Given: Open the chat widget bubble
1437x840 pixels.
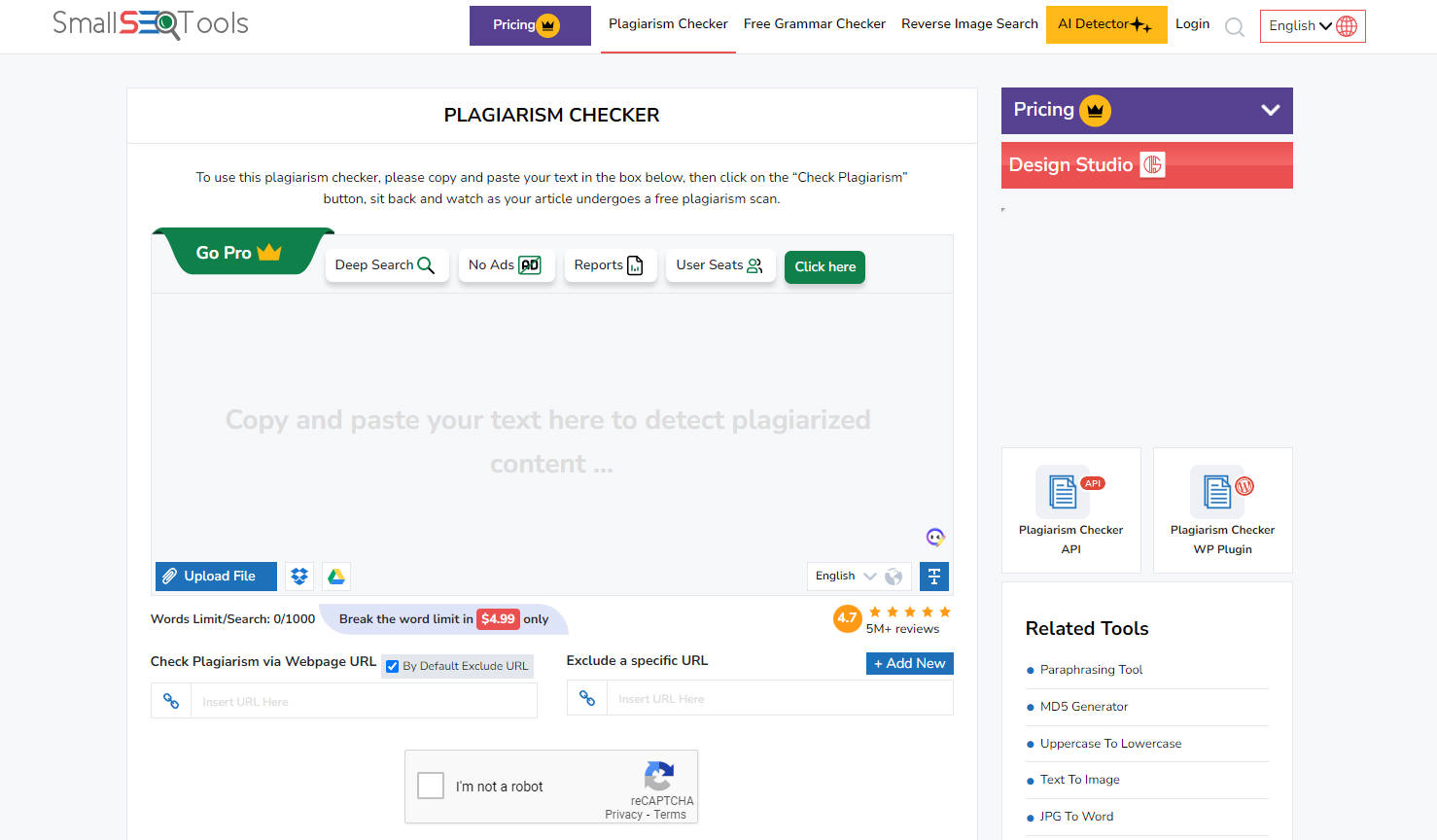Looking at the screenshot, I should point(935,537).
